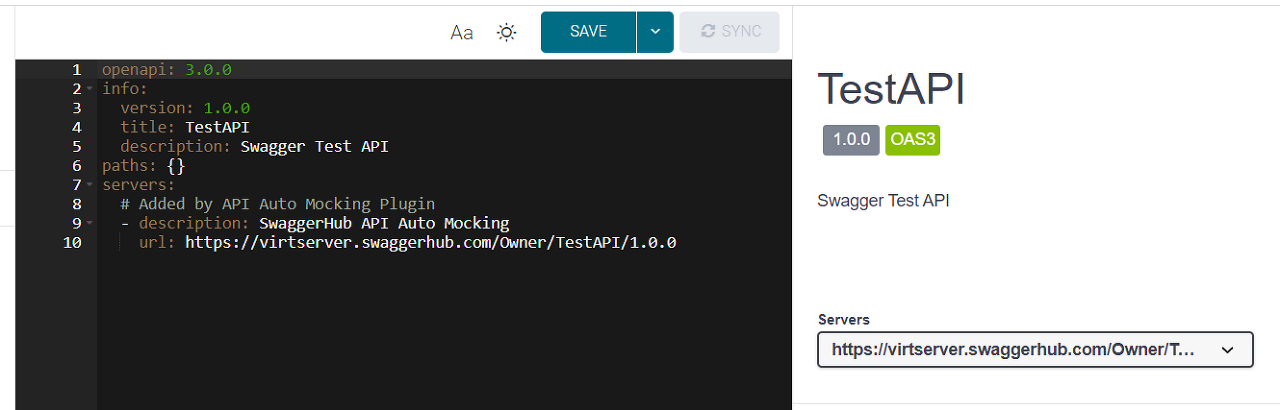1280x410 pixels.
Task: Click the servers: key on line 7
Action: point(139,185)
